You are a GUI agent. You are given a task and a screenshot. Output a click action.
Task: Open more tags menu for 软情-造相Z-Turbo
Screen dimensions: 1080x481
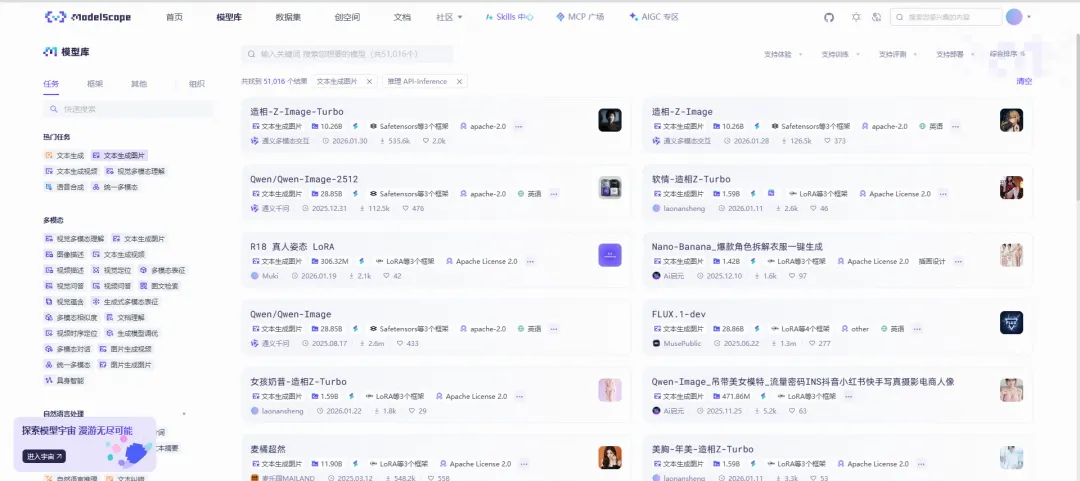point(943,194)
